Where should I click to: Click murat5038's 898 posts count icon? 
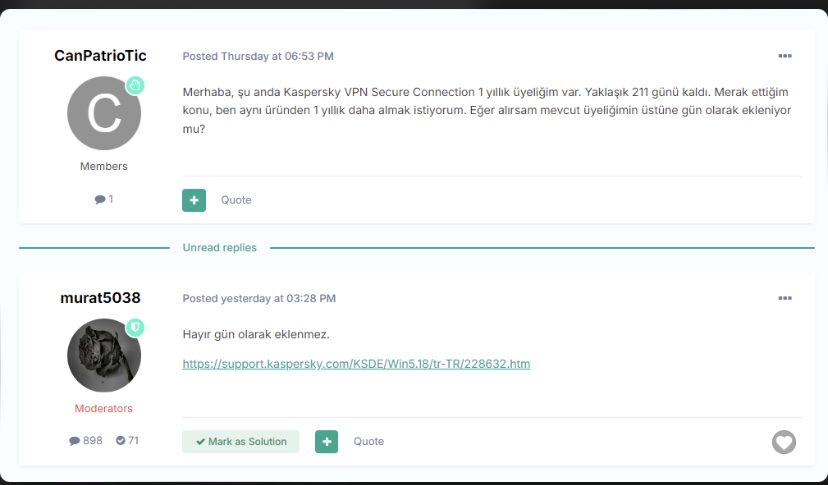tap(74, 441)
